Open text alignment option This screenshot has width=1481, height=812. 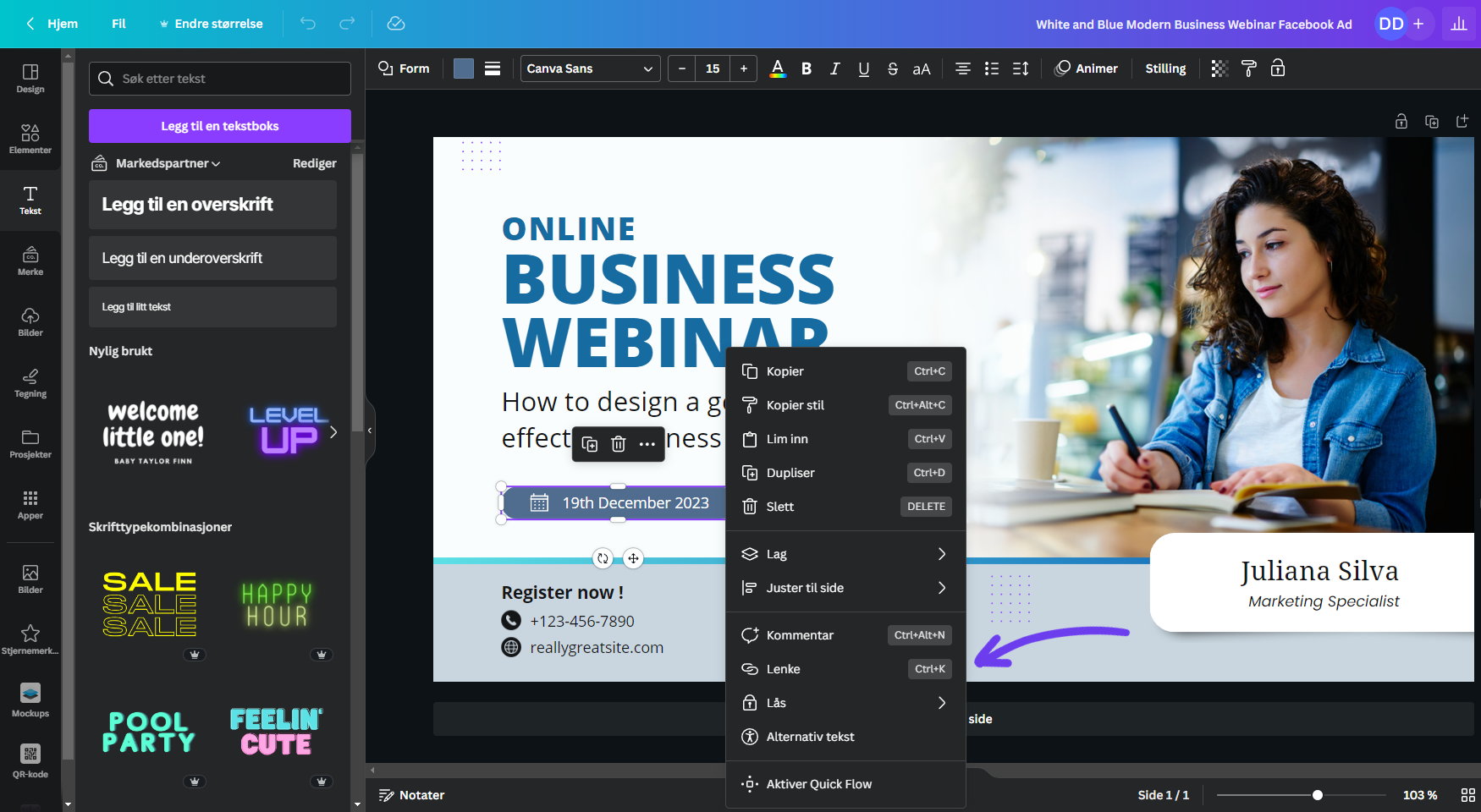[963, 69]
